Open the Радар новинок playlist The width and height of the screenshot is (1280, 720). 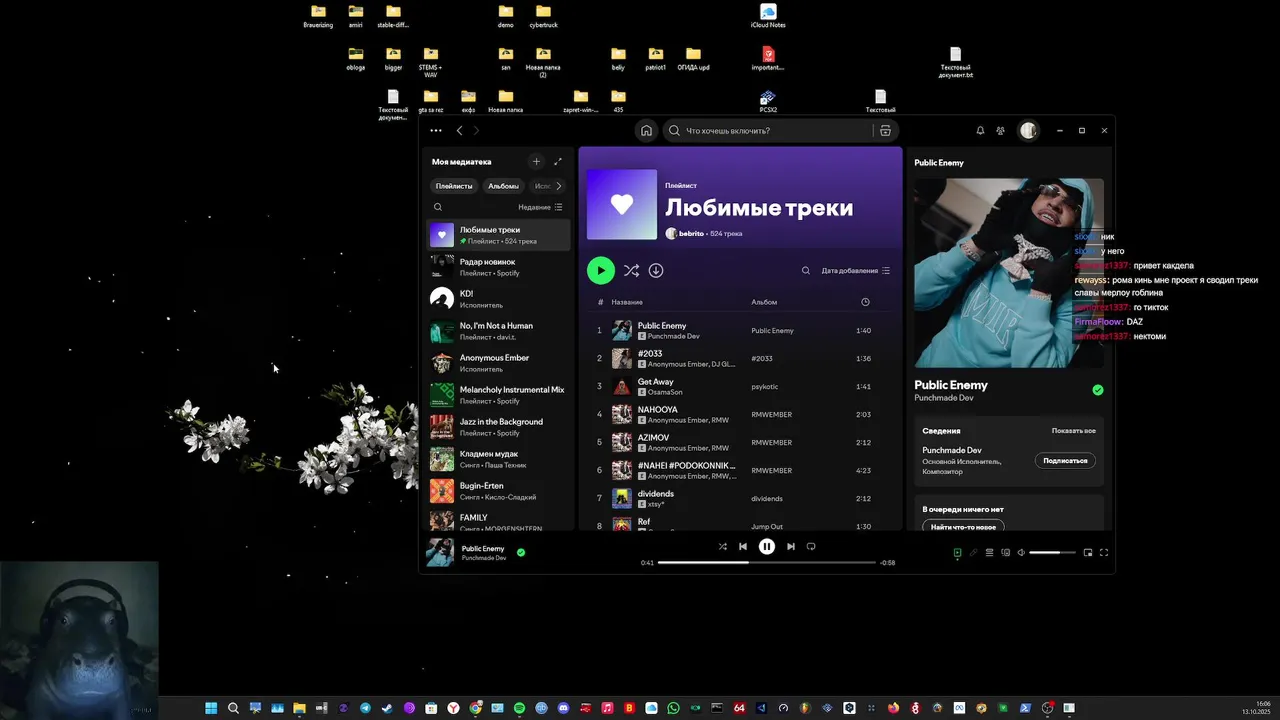499,267
